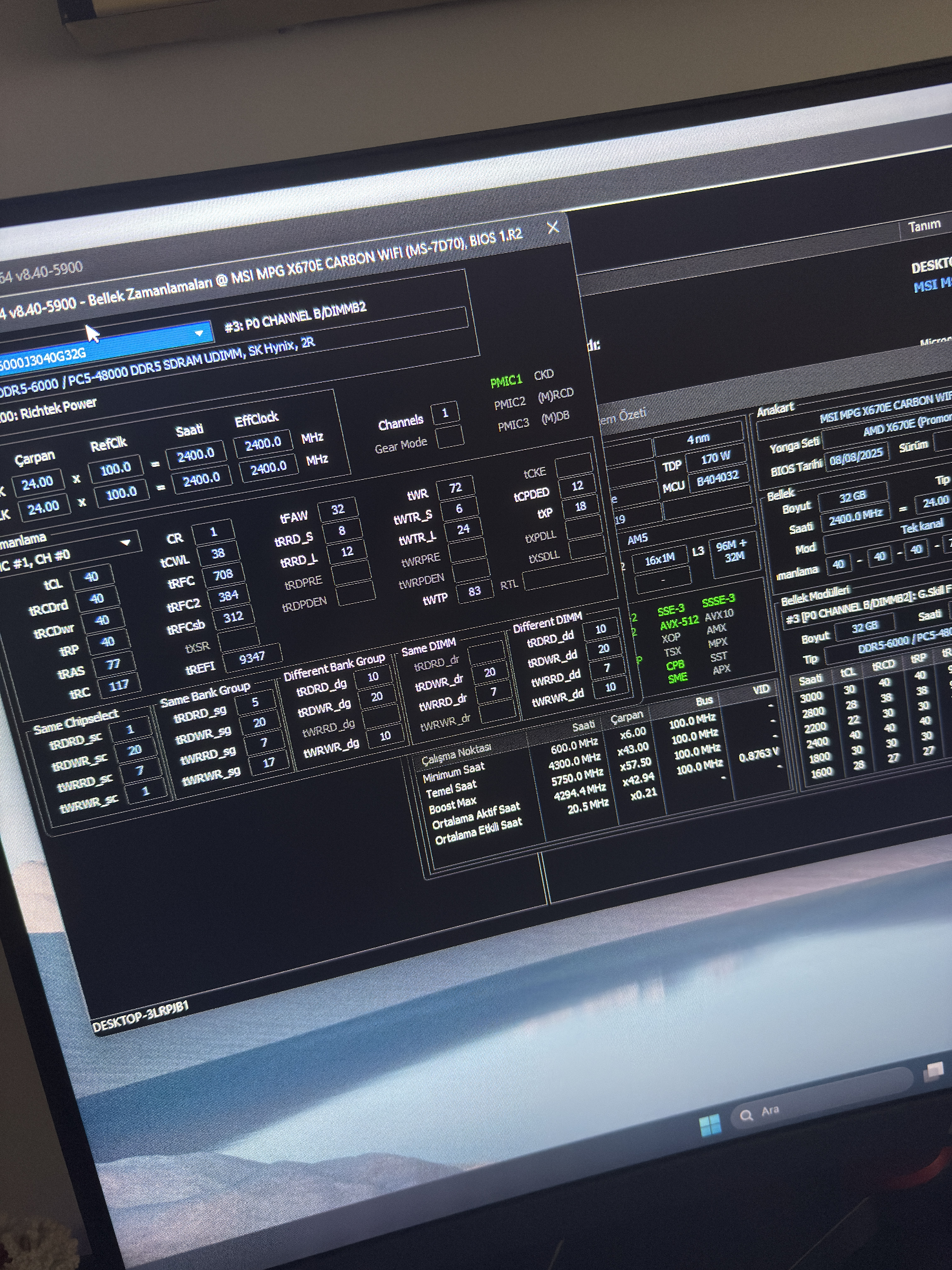Select the green PMIC1 indicator

pyautogui.click(x=506, y=381)
